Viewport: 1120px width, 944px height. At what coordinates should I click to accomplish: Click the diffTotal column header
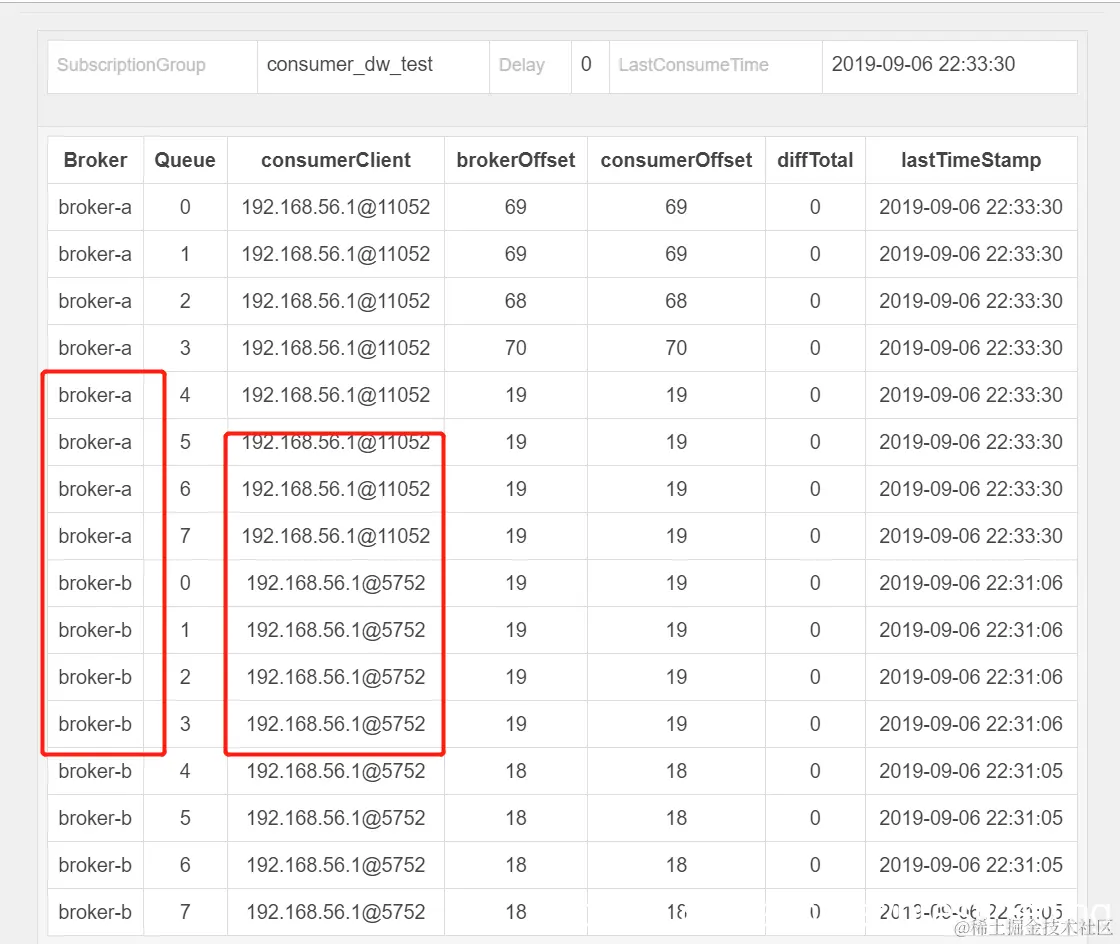point(815,160)
